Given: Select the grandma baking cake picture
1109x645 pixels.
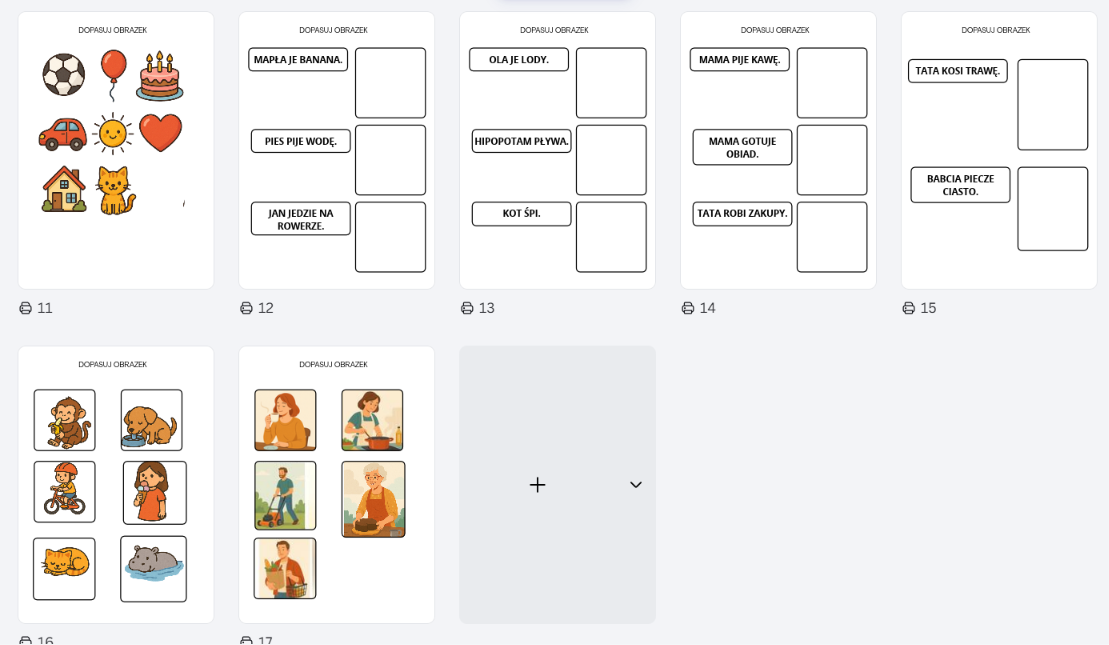Looking at the screenshot, I should tap(373, 499).
